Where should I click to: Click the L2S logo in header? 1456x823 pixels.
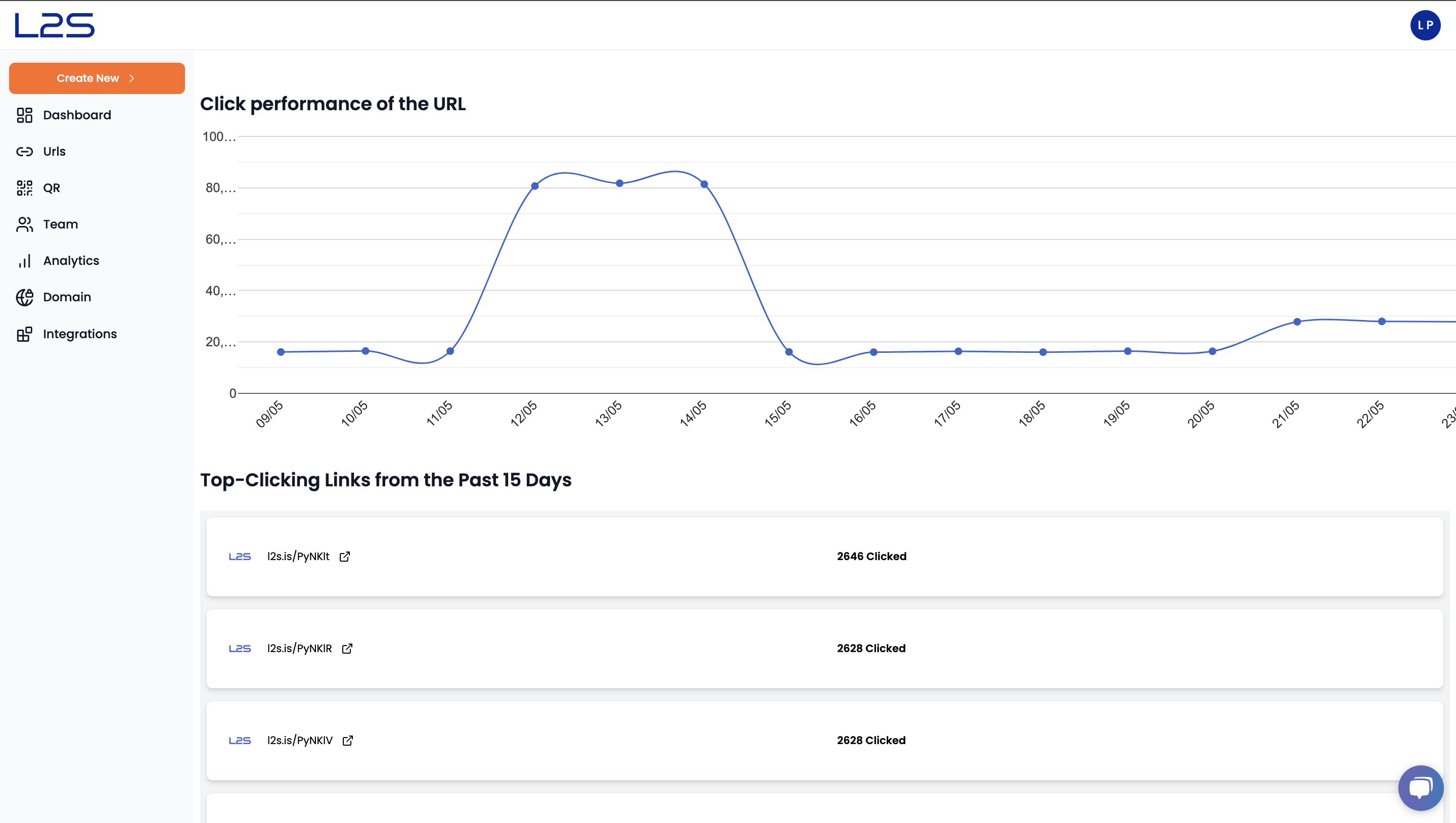tap(54, 25)
